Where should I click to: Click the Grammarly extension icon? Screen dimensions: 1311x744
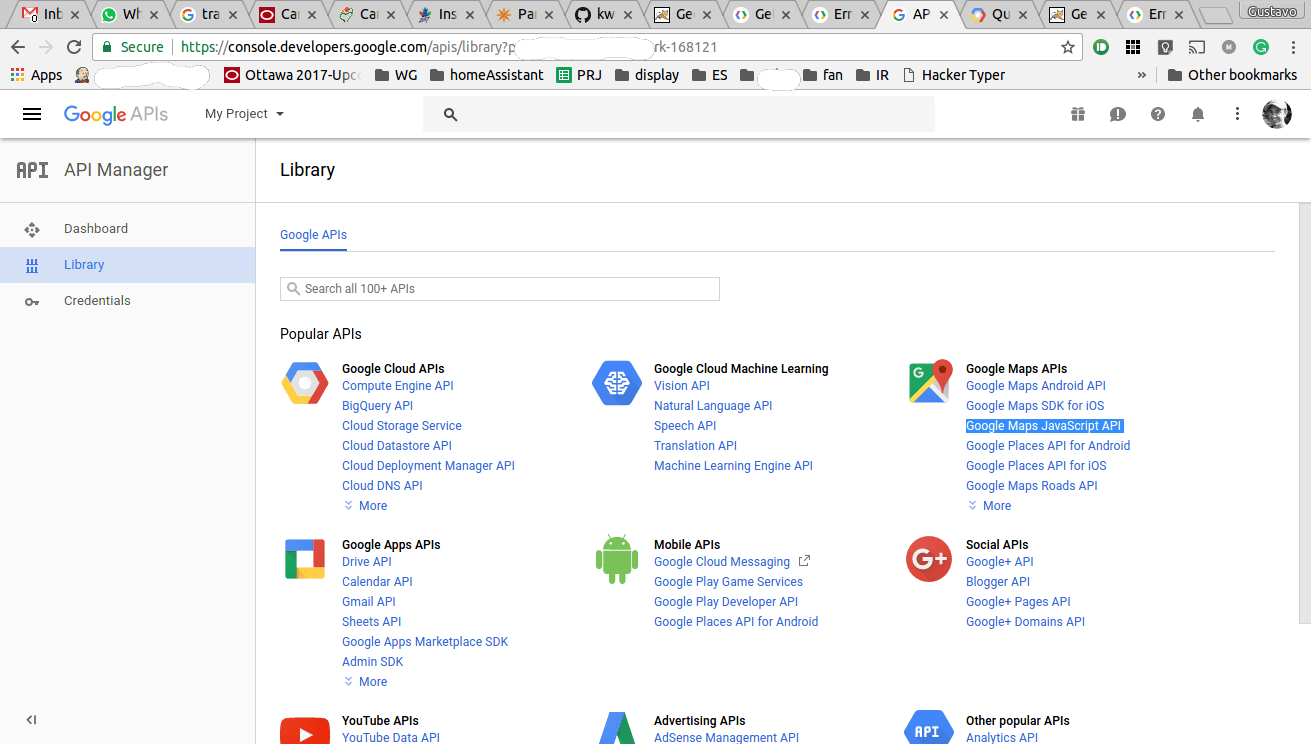tap(1261, 47)
